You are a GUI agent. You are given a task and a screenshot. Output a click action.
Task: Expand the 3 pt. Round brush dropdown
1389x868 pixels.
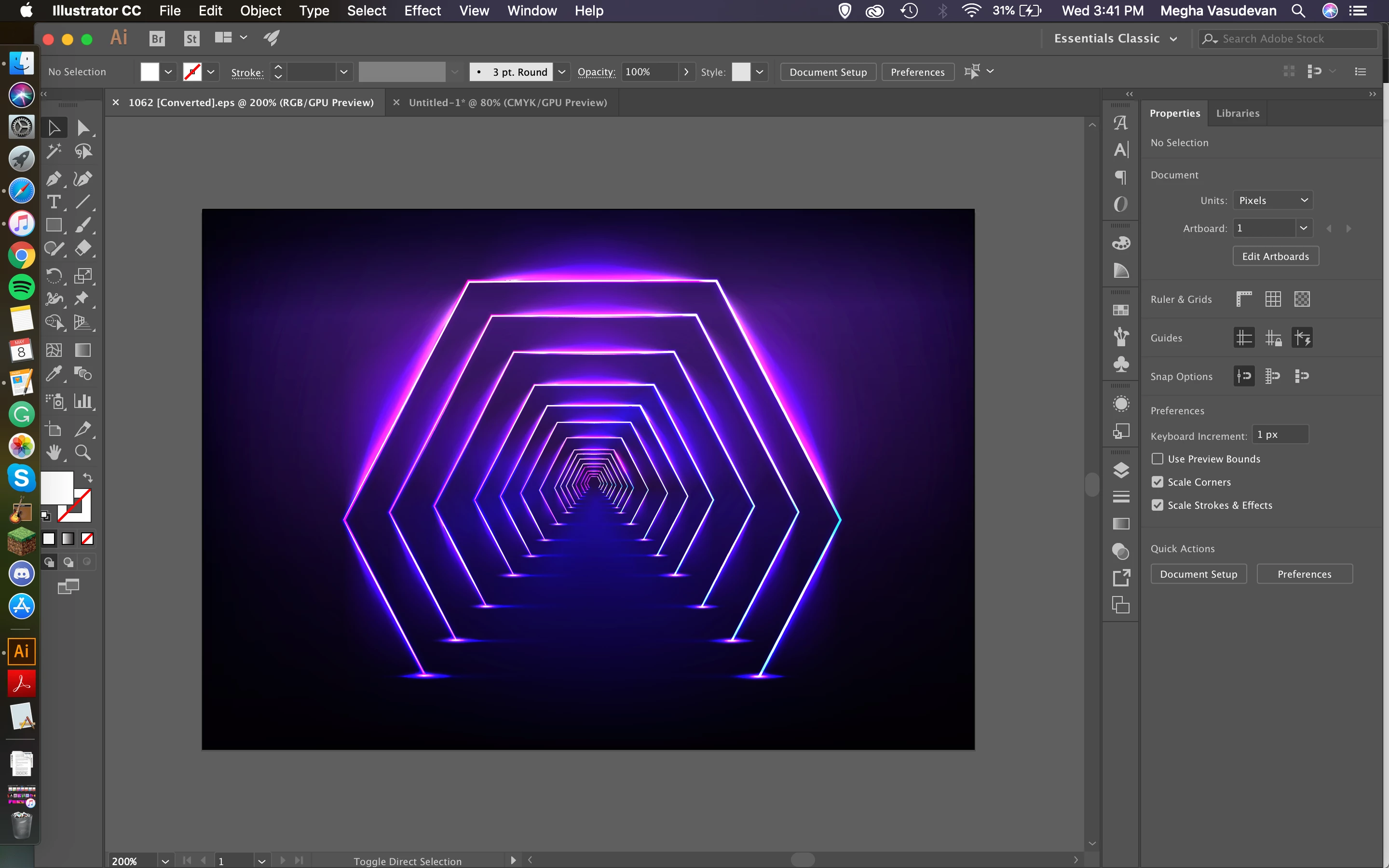[562, 72]
